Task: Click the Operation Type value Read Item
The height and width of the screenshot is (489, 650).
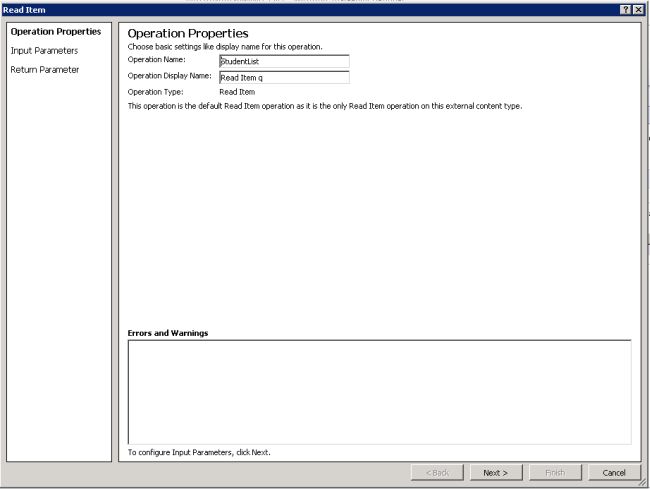Action: (237, 92)
